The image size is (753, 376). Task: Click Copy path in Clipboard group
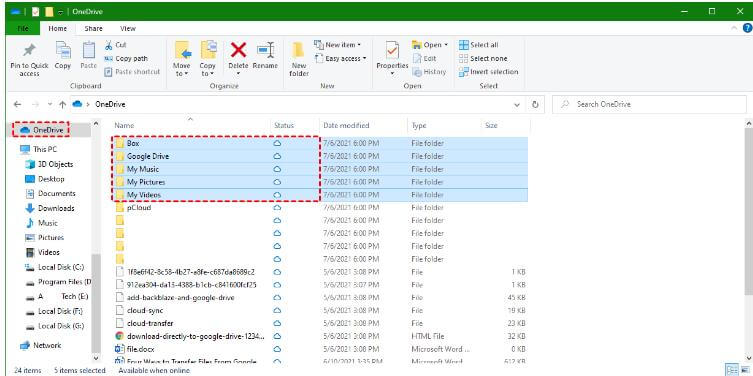[x=126, y=59]
